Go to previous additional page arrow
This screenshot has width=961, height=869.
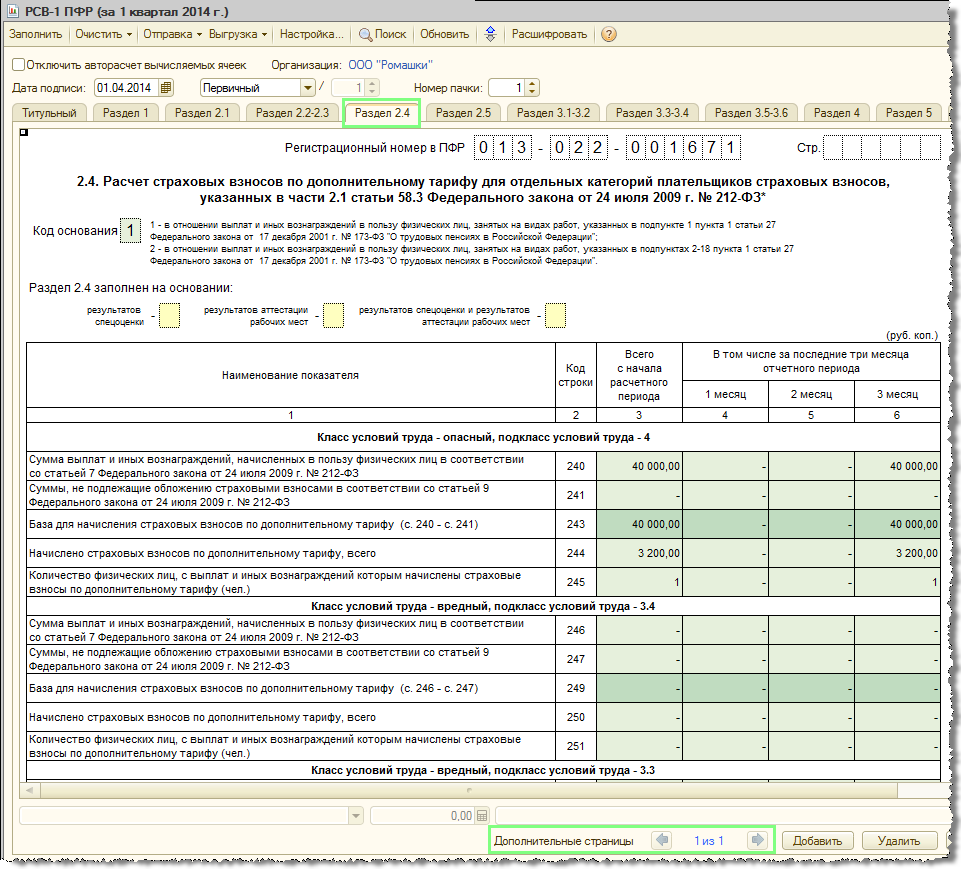[661, 840]
